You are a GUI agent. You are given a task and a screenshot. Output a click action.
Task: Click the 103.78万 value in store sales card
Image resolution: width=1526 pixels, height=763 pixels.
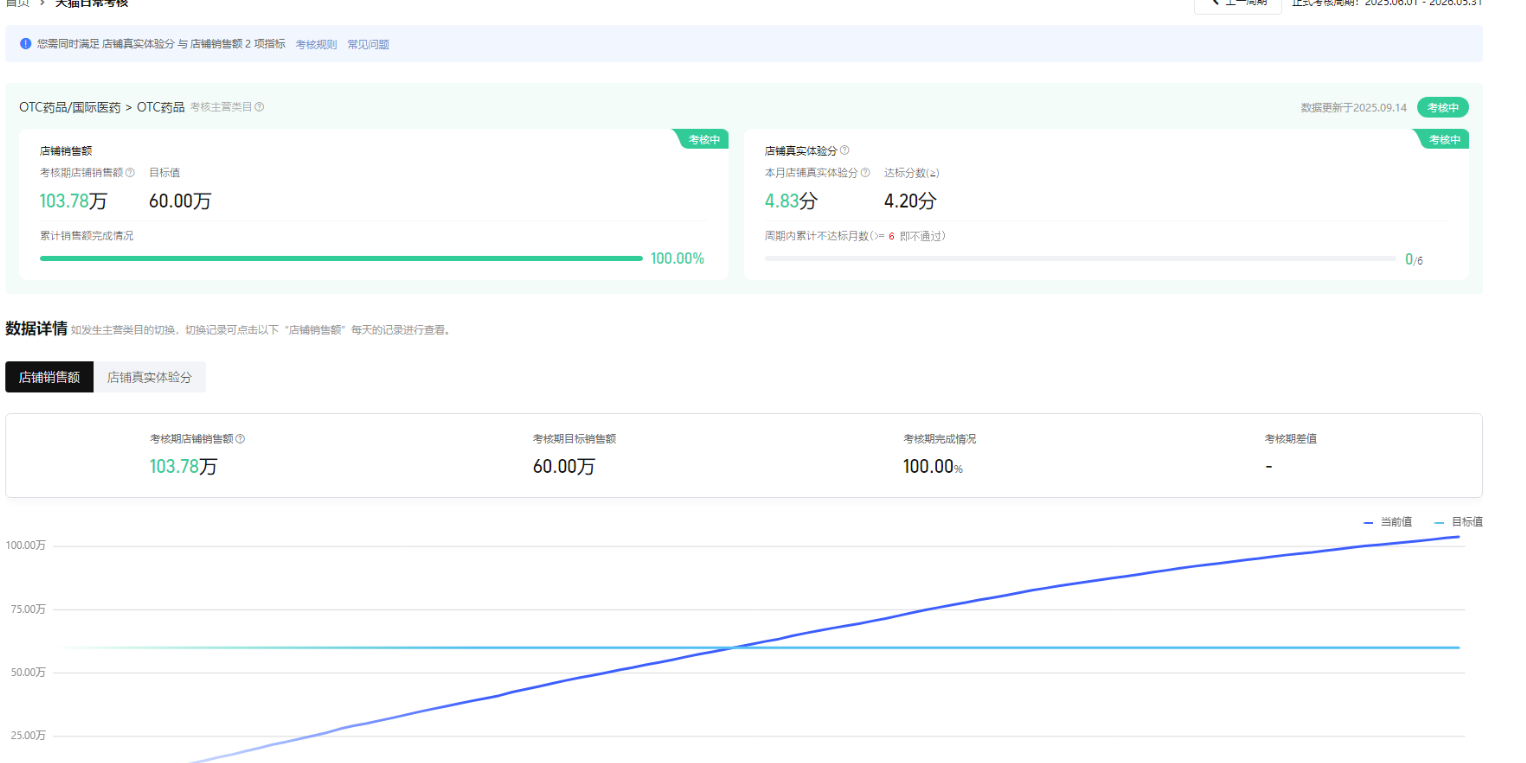pyautogui.click(x=73, y=201)
